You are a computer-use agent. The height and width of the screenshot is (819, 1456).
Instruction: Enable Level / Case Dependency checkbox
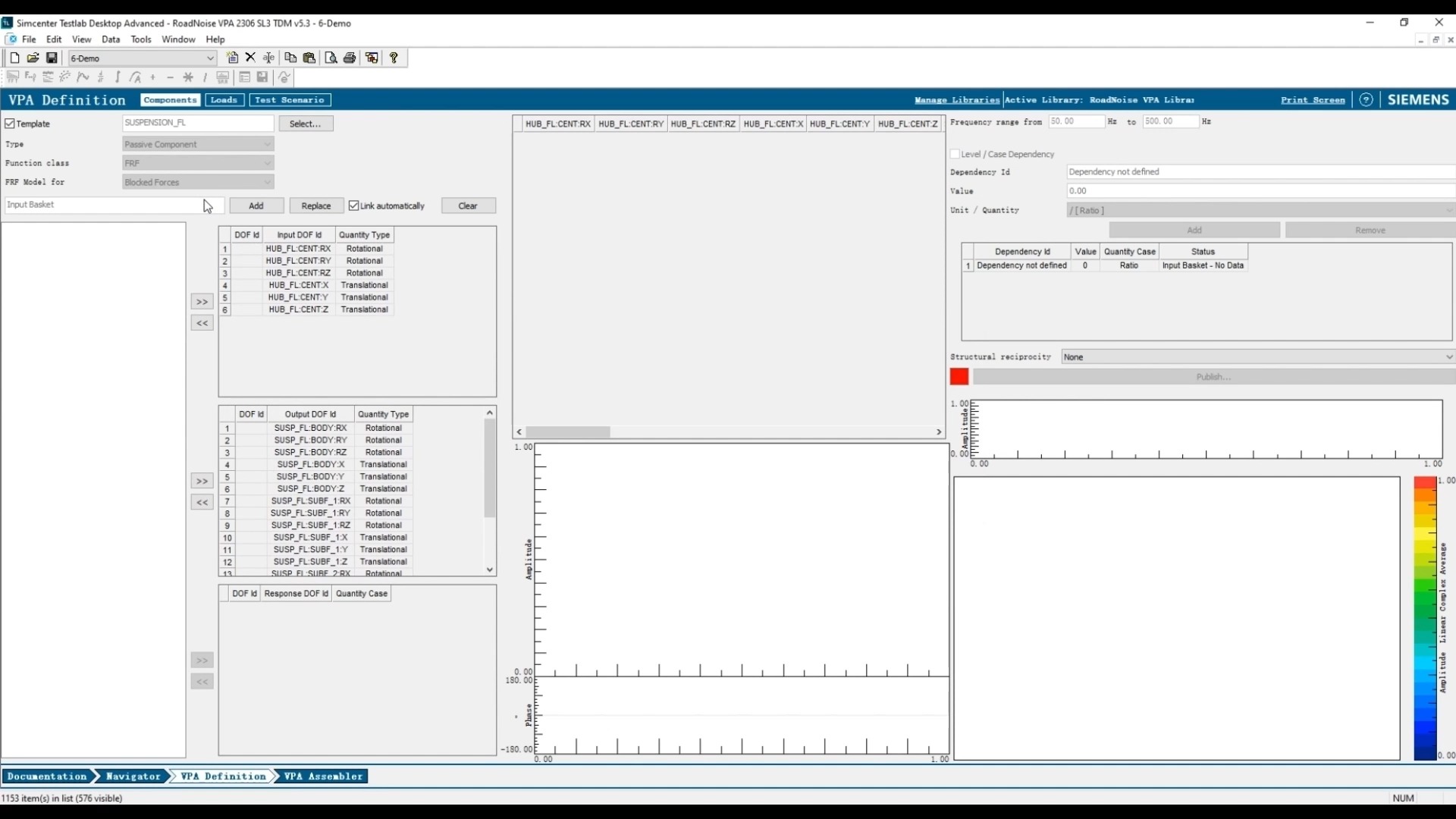click(955, 154)
